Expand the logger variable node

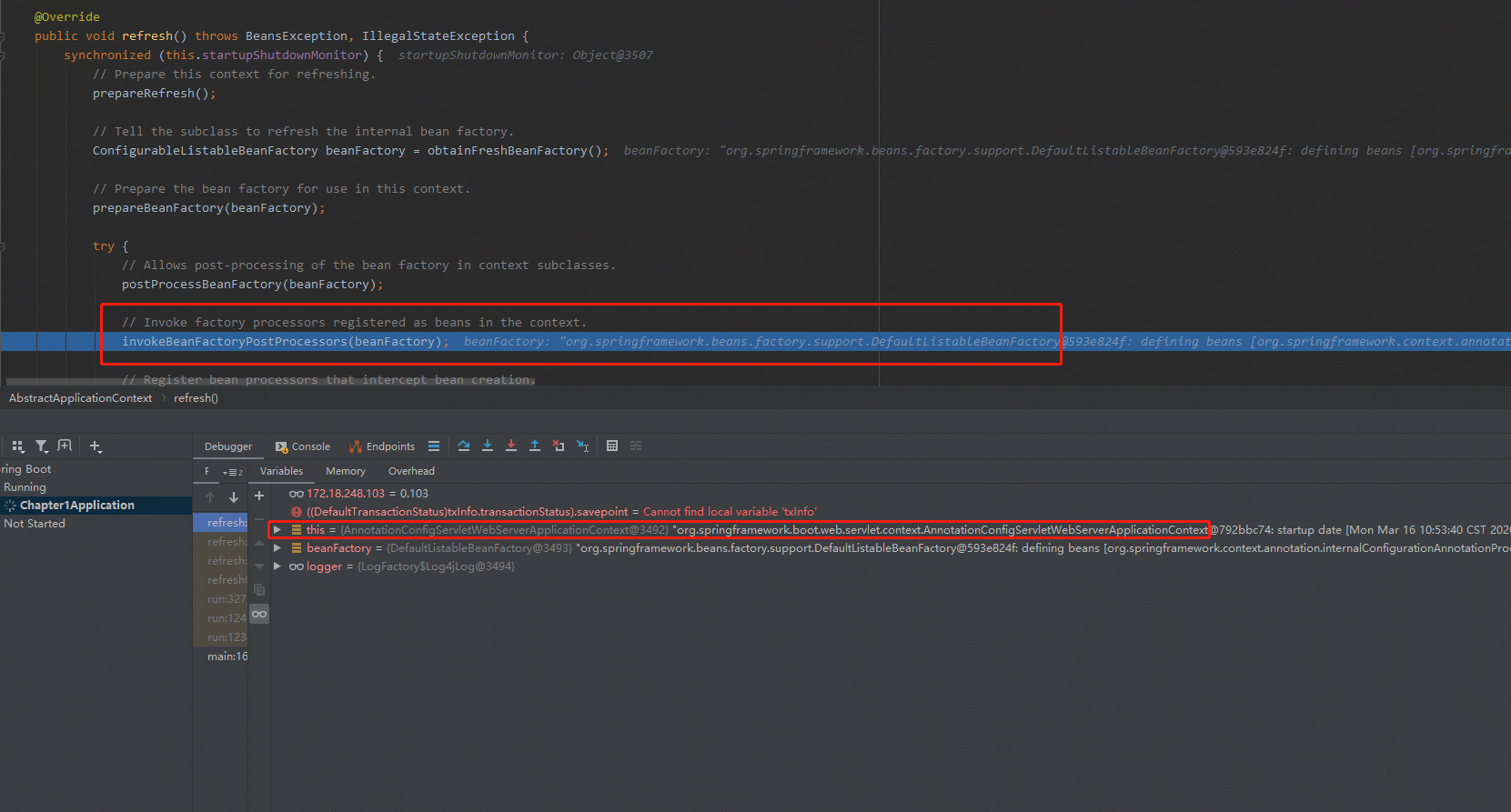(x=277, y=566)
